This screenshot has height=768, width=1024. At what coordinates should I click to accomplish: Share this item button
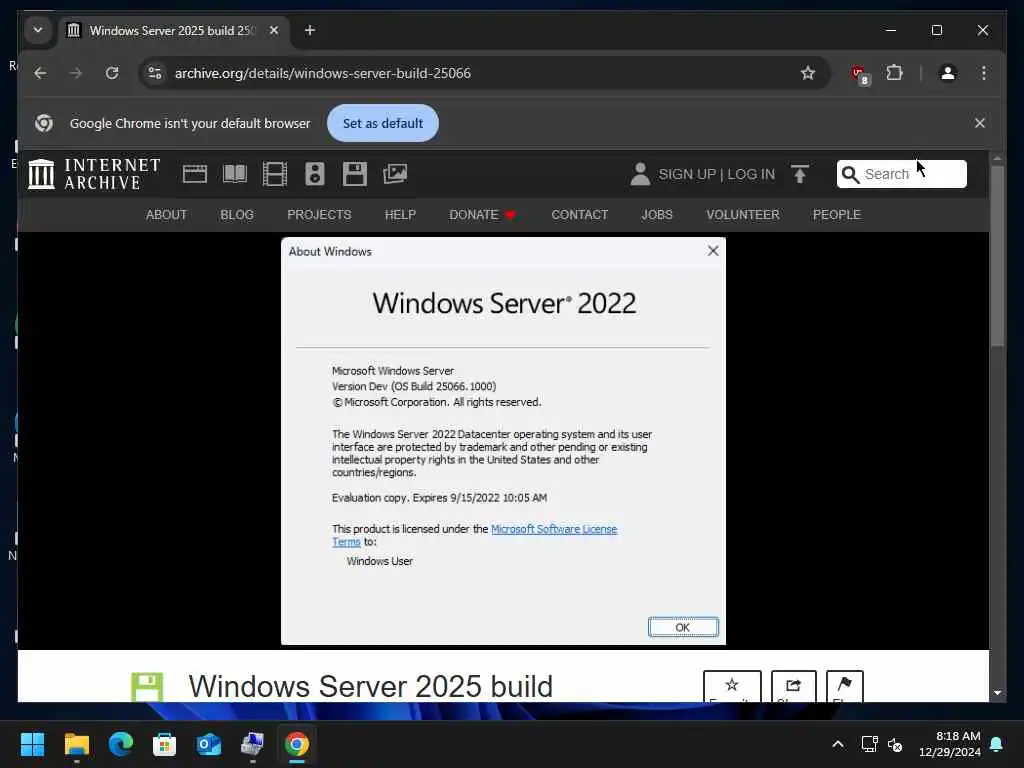793,686
